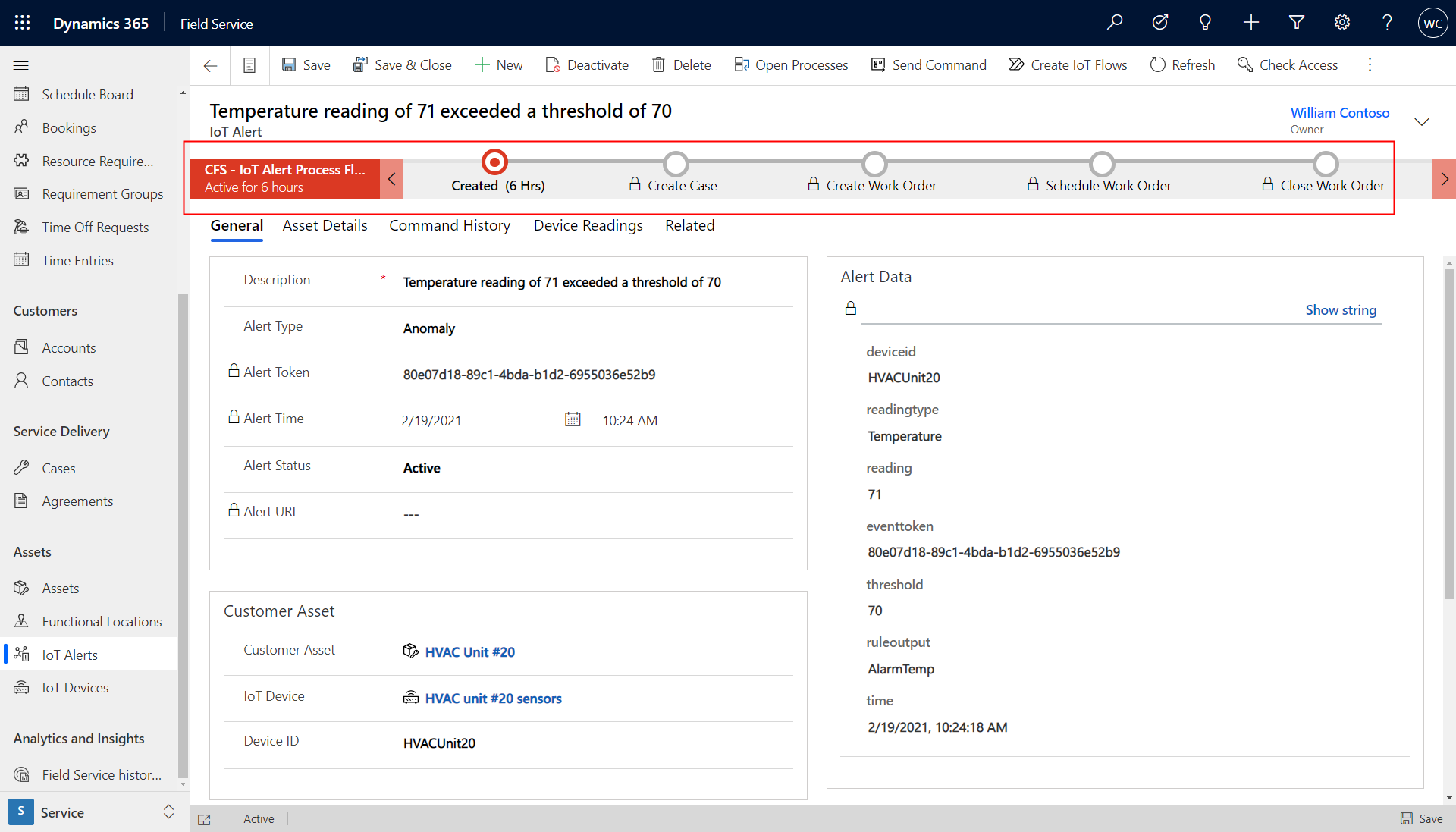The image size is (1456, 832).
Task: Click the HVAC unit #20 sensors link
Action: (x=493, y=697)
